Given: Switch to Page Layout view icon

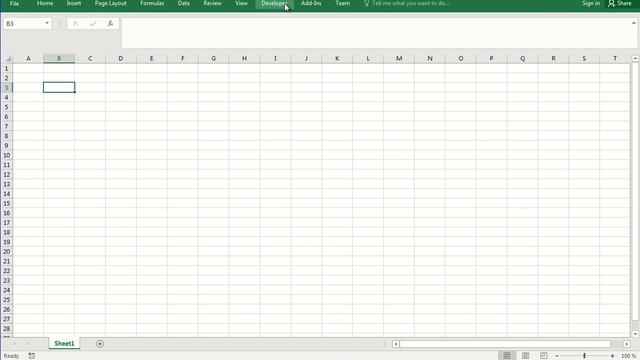Looking at the screenshot, I should (x=525, y=356).
